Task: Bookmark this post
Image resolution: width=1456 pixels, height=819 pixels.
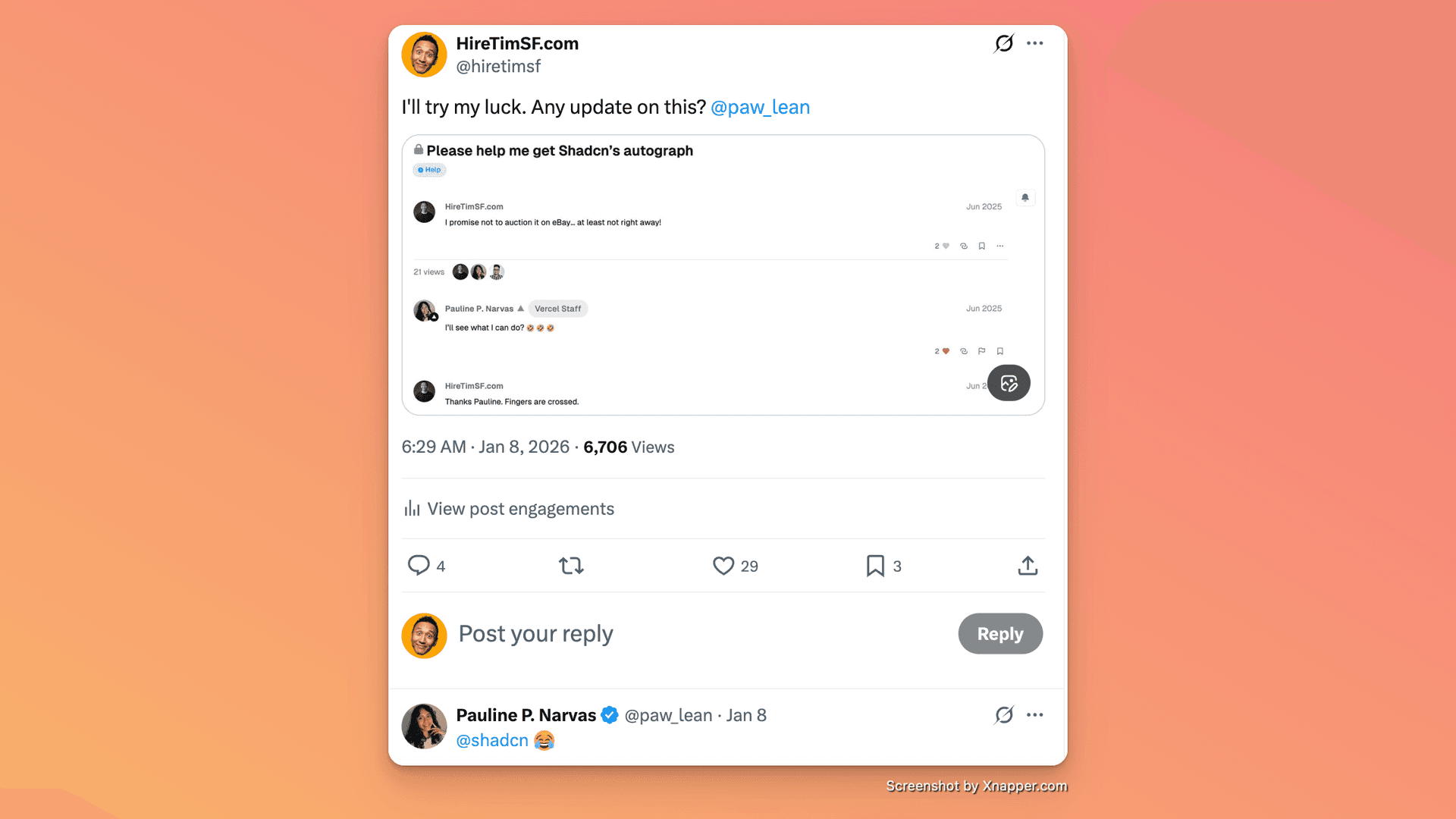Action: click(875, 566)
